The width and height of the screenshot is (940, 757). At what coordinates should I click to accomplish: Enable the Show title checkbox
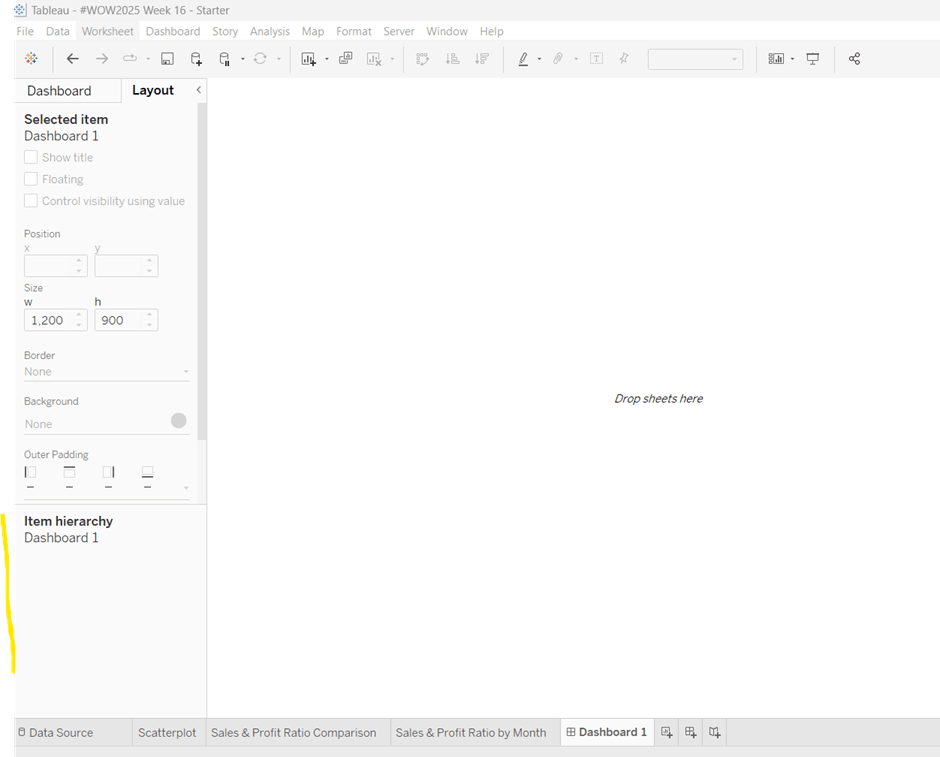tap(31, 157)
